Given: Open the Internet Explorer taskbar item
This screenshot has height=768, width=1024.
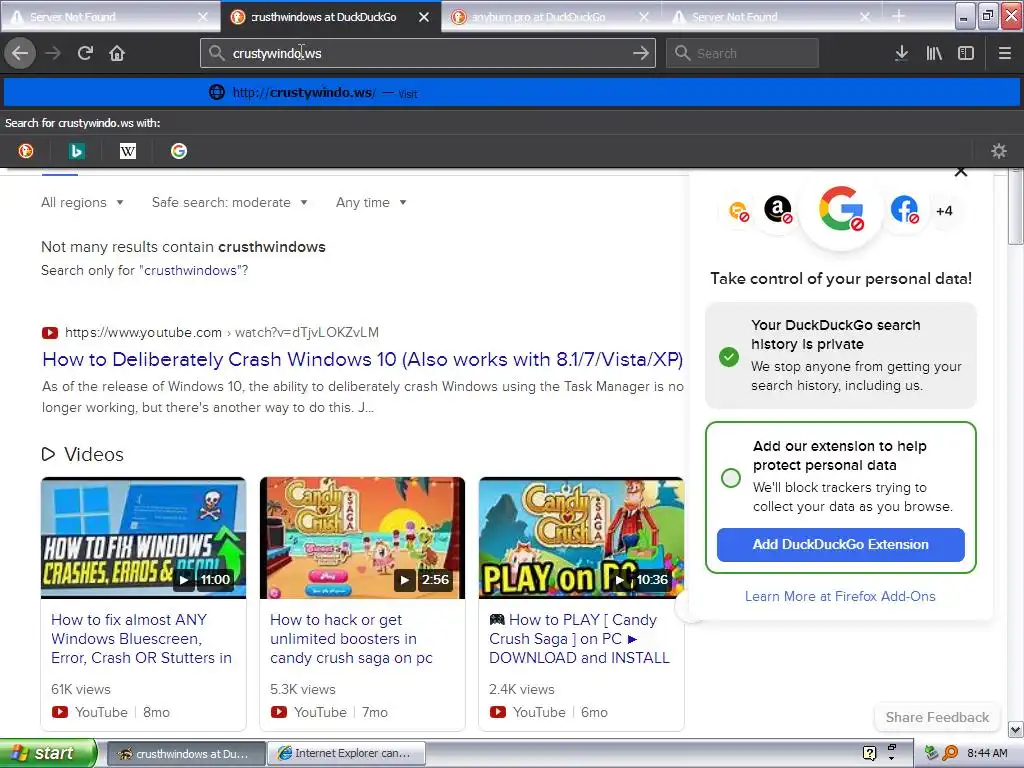Looking at the screenshot, I should [346, 753].
